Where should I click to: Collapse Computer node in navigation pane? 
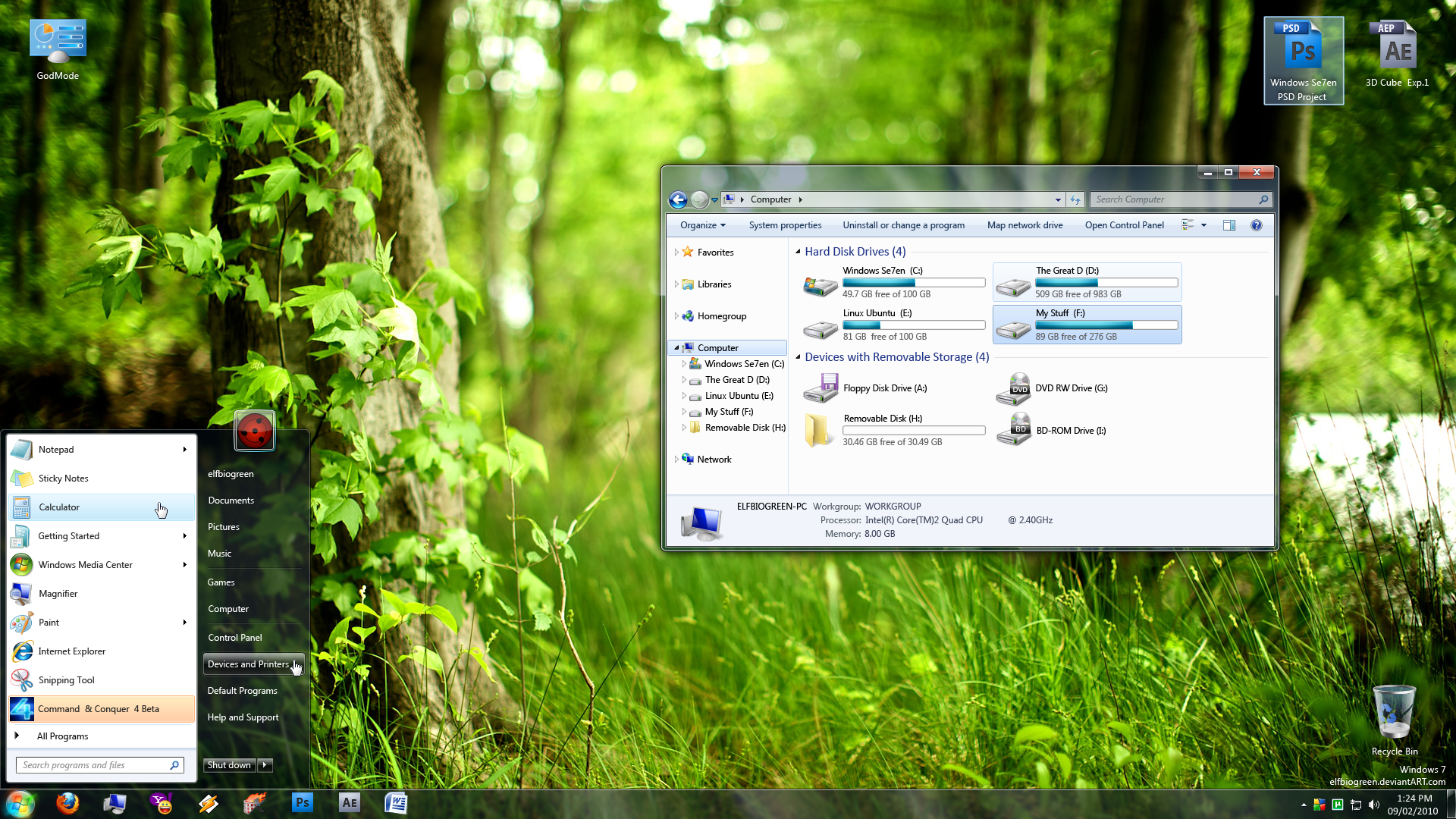[x=676, y=348]
